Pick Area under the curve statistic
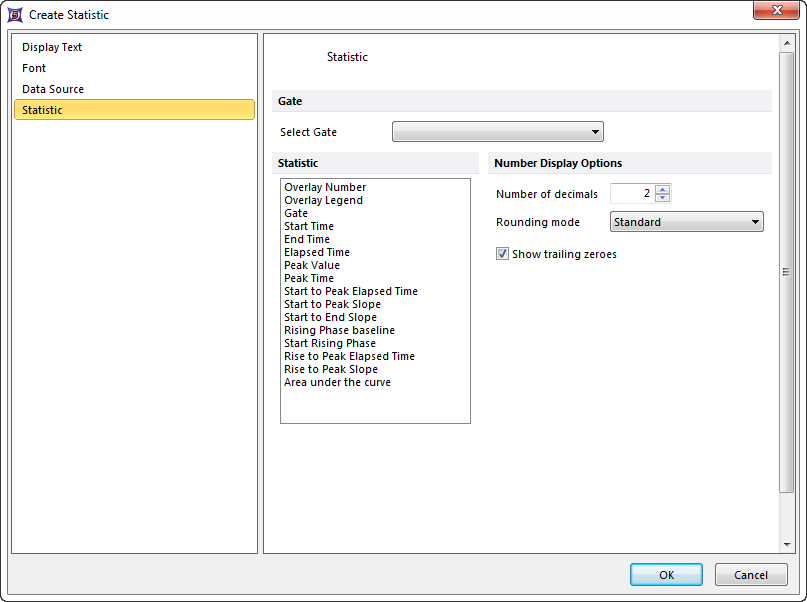Screen dimensions: 807x602 (337, 382)
